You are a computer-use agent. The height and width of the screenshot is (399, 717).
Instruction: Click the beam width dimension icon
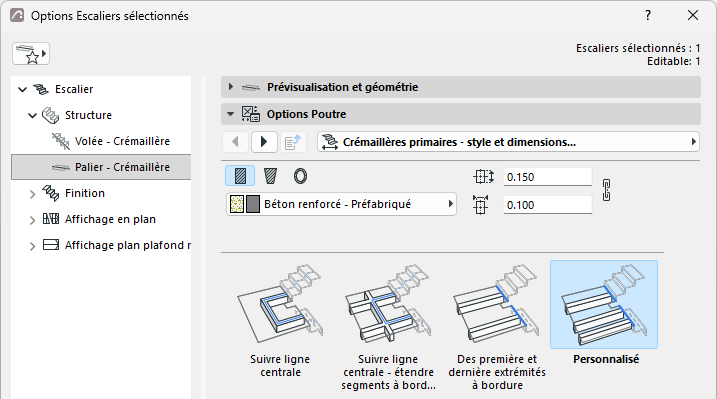coord(481,205)
